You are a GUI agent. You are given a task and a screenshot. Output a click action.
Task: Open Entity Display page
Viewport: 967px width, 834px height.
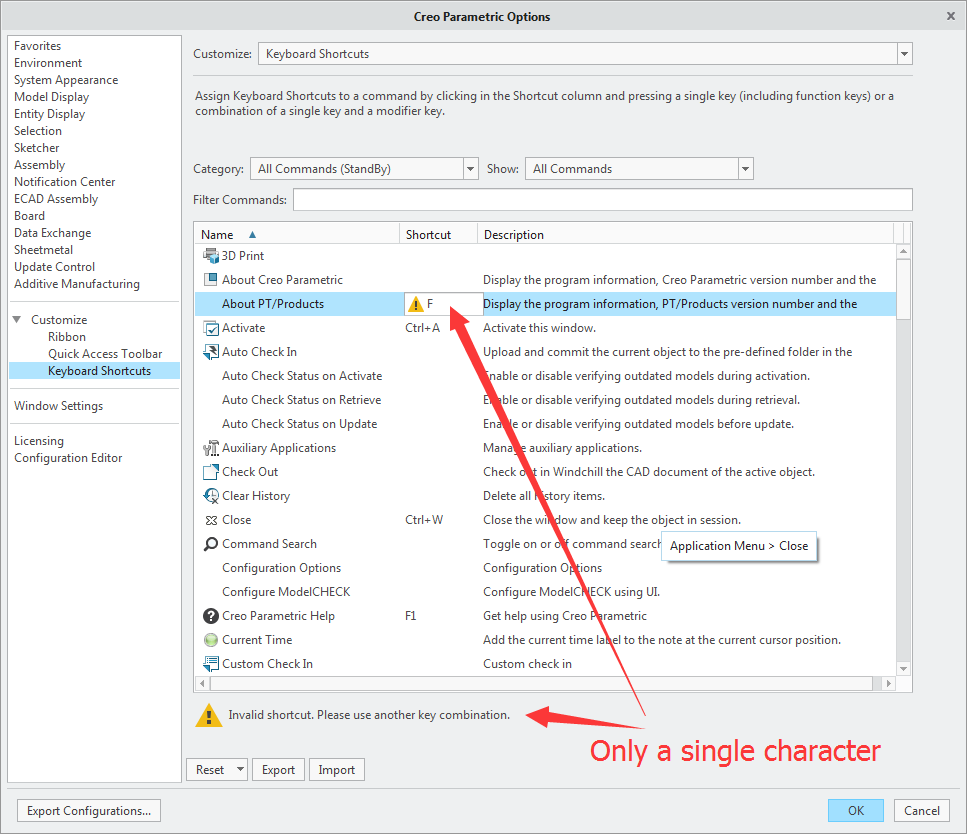49,114
